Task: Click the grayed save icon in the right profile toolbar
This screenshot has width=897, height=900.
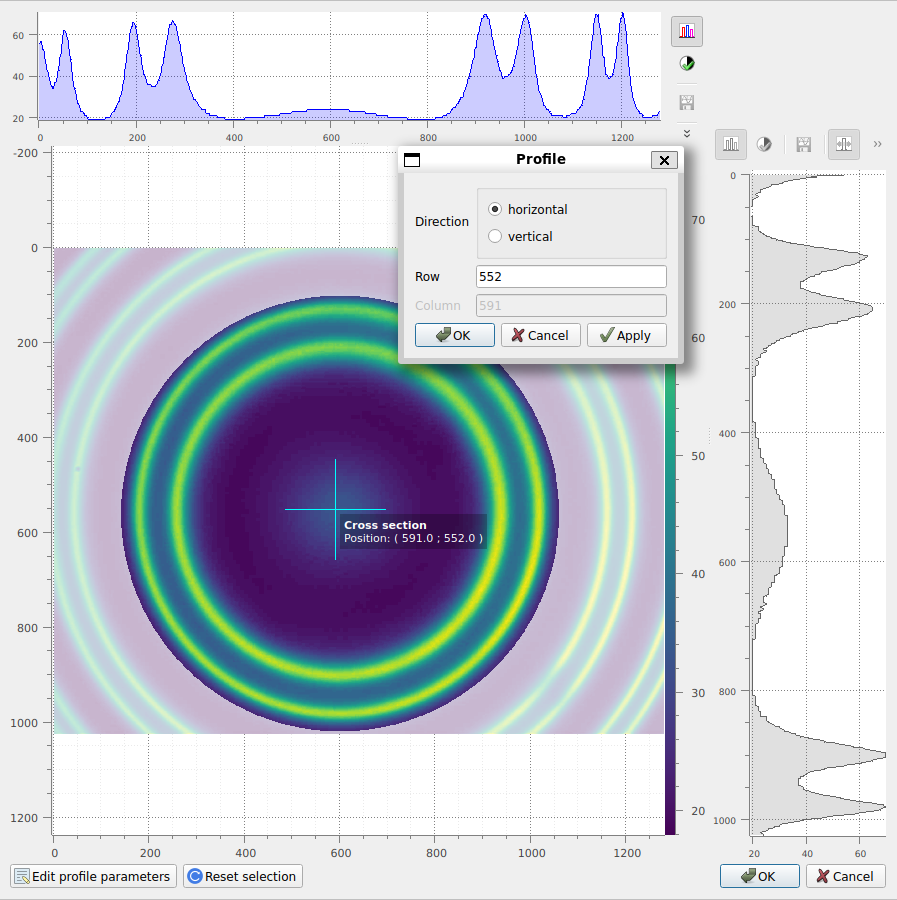Action: coord(803,144)
